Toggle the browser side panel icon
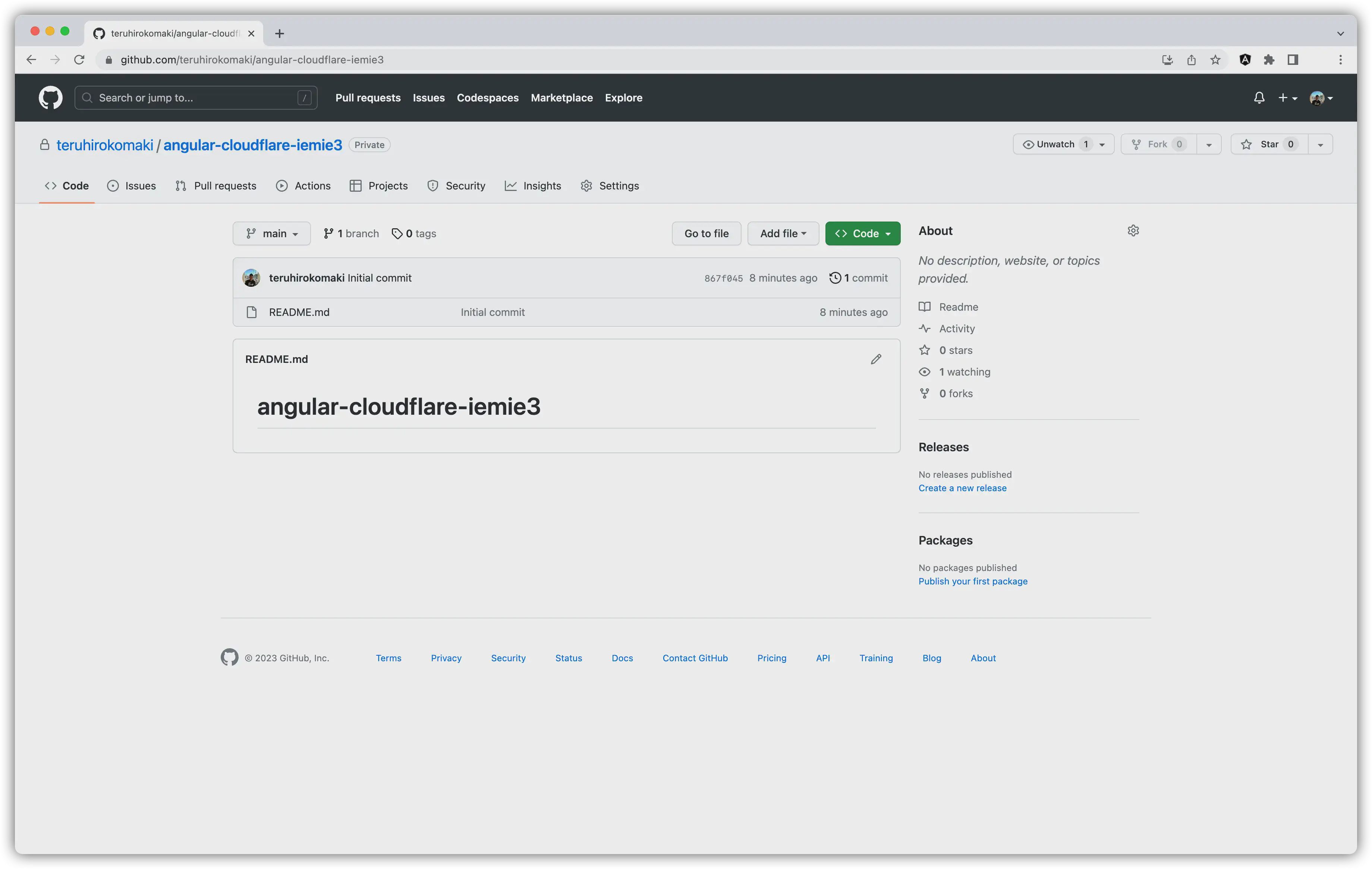 click(1292, 59)
